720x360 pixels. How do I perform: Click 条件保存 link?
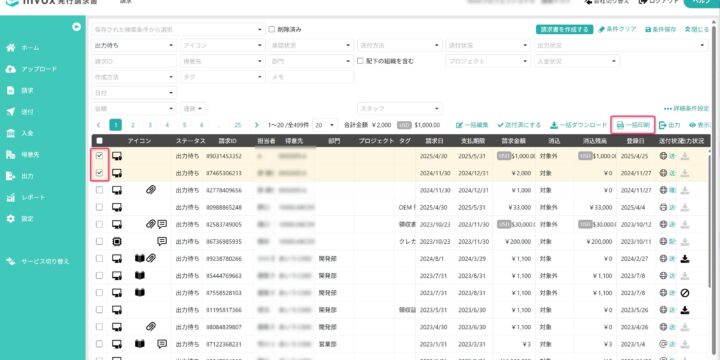pyautogui.click(x=660, y=29)
